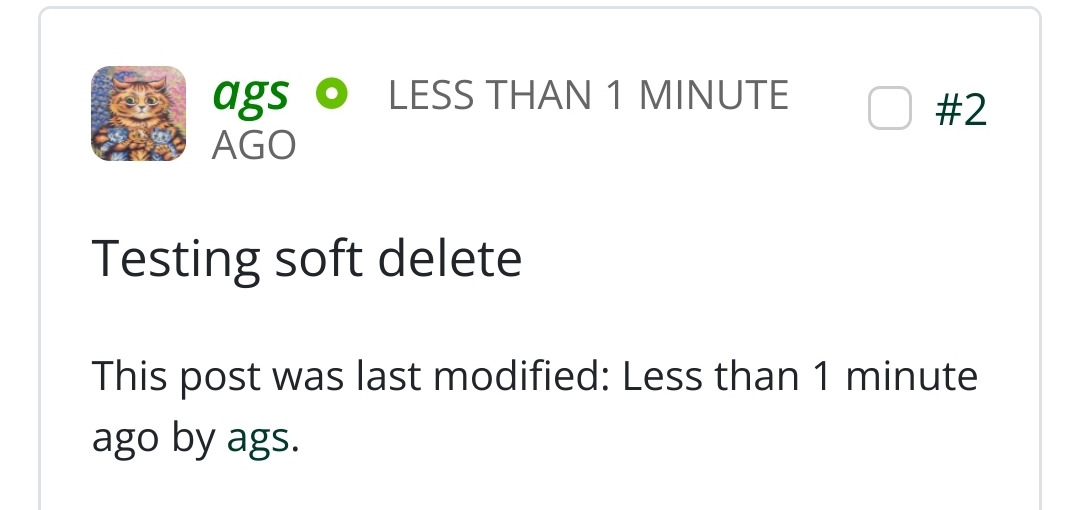This screenshot has width=1080, height=510.
Task: Click the 'Less than 1 minute ago' timestamp
Action: pos(588,96)
